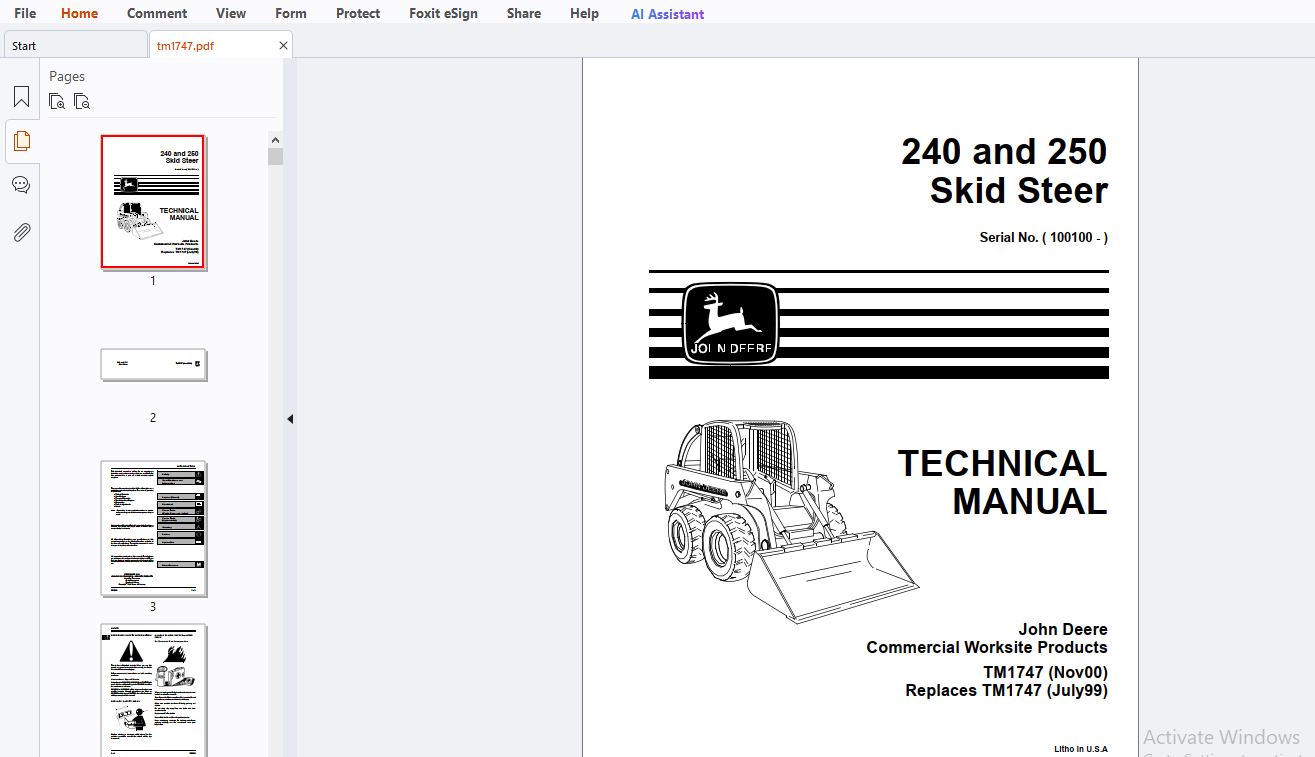Click the "Pages" panel title
This screenshot has height=757, width=1315.
(67, 76)
